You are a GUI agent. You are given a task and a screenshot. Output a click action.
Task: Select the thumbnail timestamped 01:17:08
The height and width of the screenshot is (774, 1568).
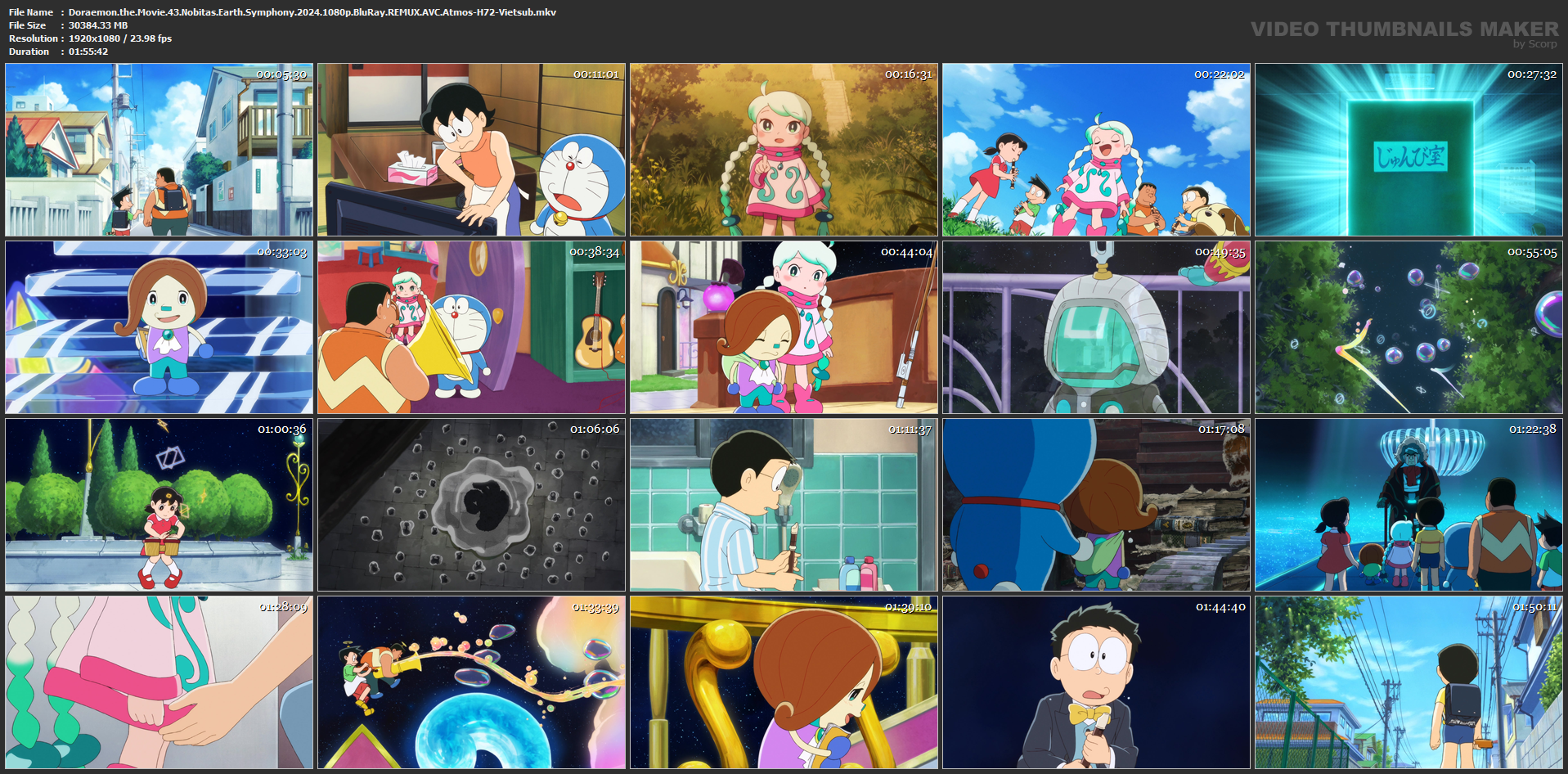click(x=1097, y=505)
